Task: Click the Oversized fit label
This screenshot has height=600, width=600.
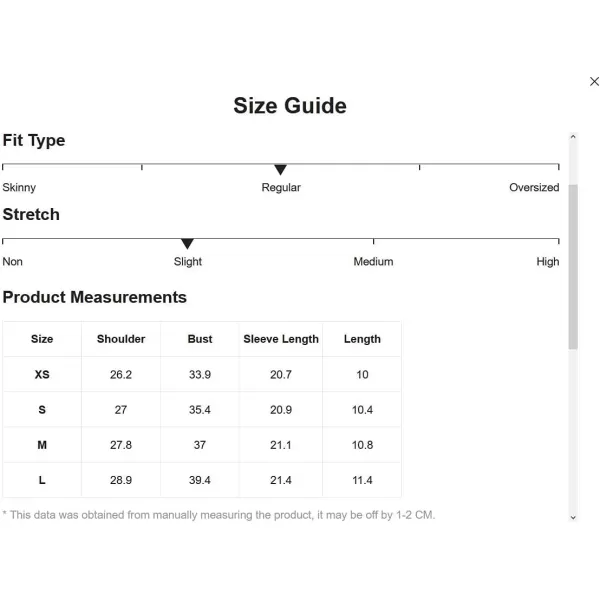Action: (x=534, y=188)
